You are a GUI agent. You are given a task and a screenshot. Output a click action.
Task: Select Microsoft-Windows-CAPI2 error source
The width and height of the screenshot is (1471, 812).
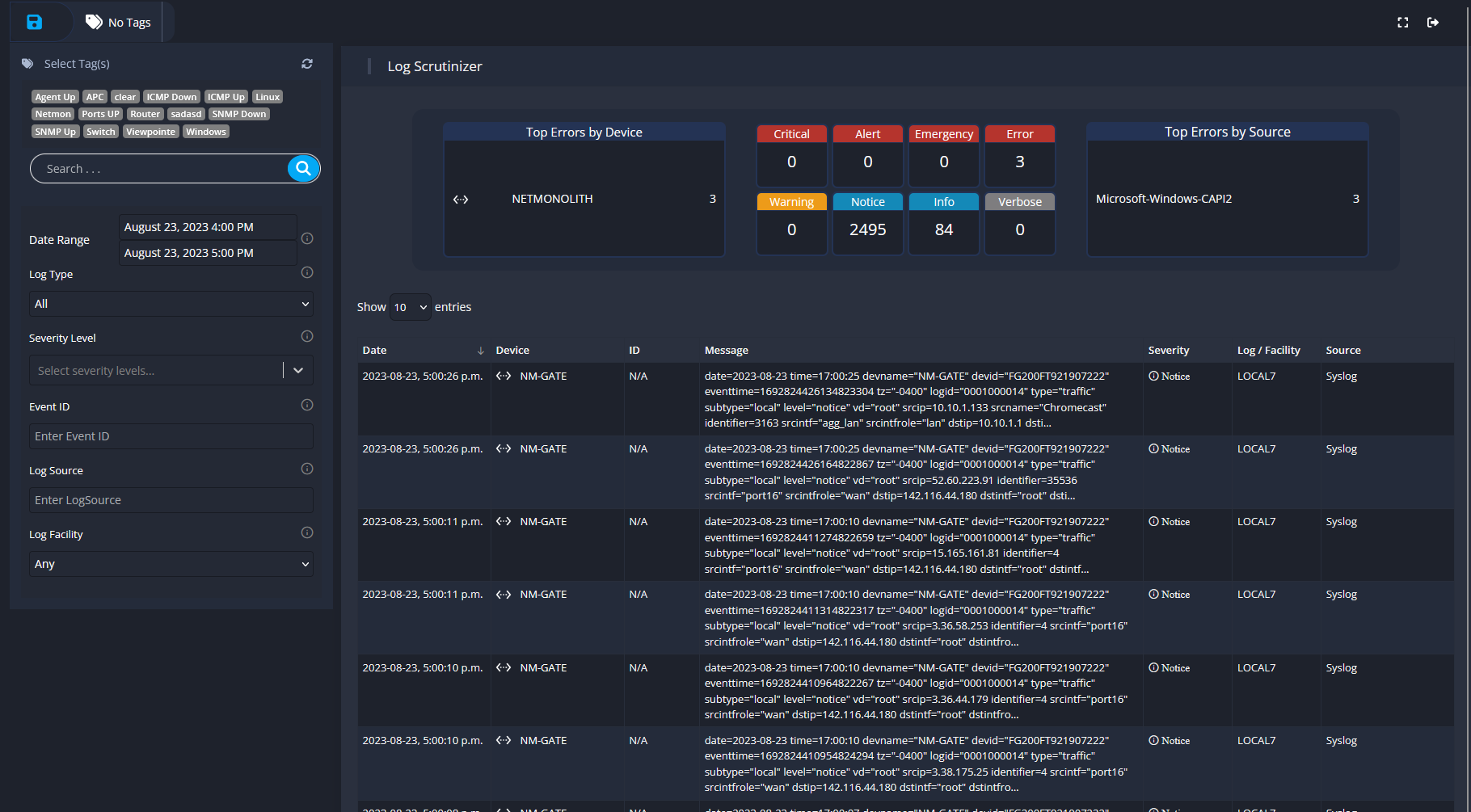1164,199
